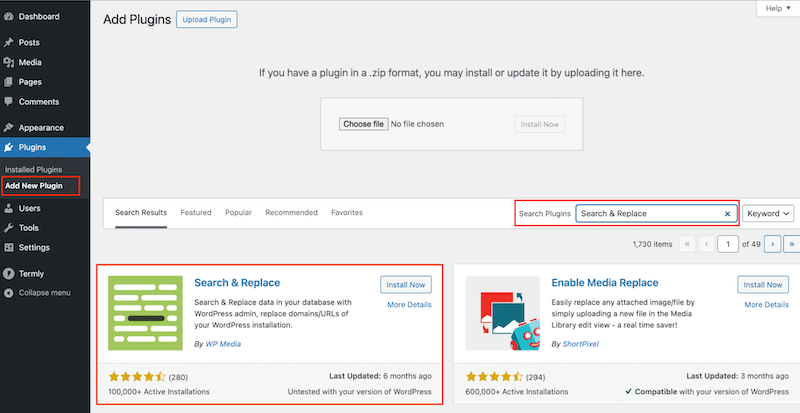Screen dimensions: 800x413
Task: Click the Comments speech bubble icon
Action: (x=8, y=102)
